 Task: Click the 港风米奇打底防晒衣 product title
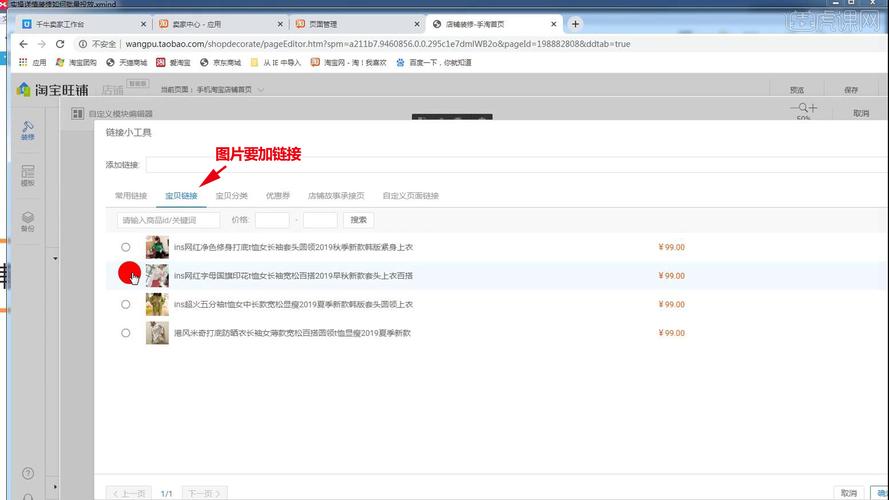[292, 333]
